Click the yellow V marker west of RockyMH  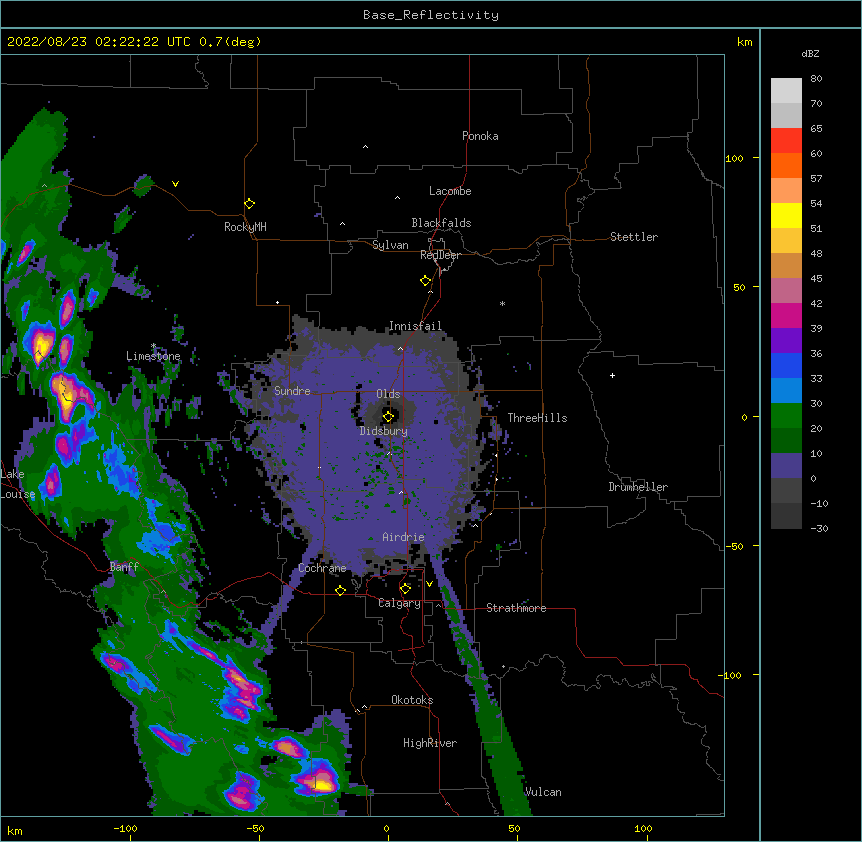click(175, 184)
